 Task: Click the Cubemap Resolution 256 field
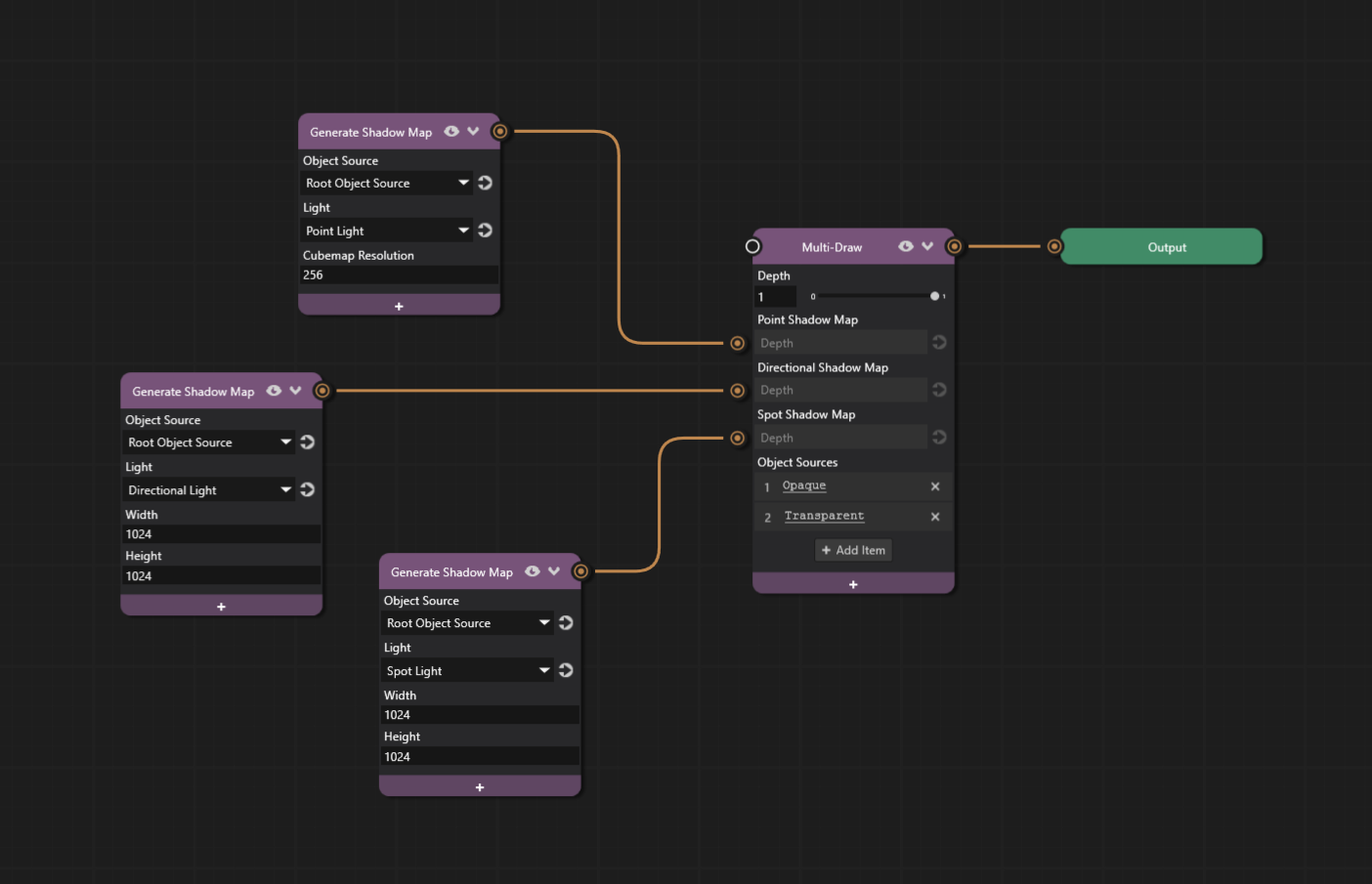click(x=398, y=275)
